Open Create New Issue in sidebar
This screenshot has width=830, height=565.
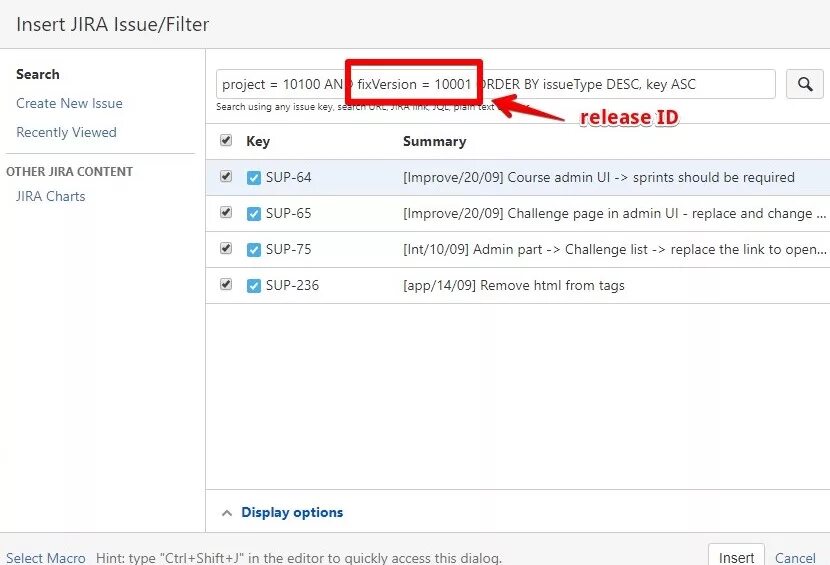[x=69, y=103]
